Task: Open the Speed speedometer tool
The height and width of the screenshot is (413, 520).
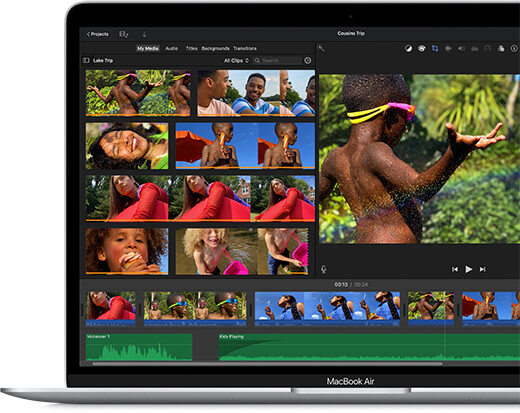Action: (x=488, y=49)
